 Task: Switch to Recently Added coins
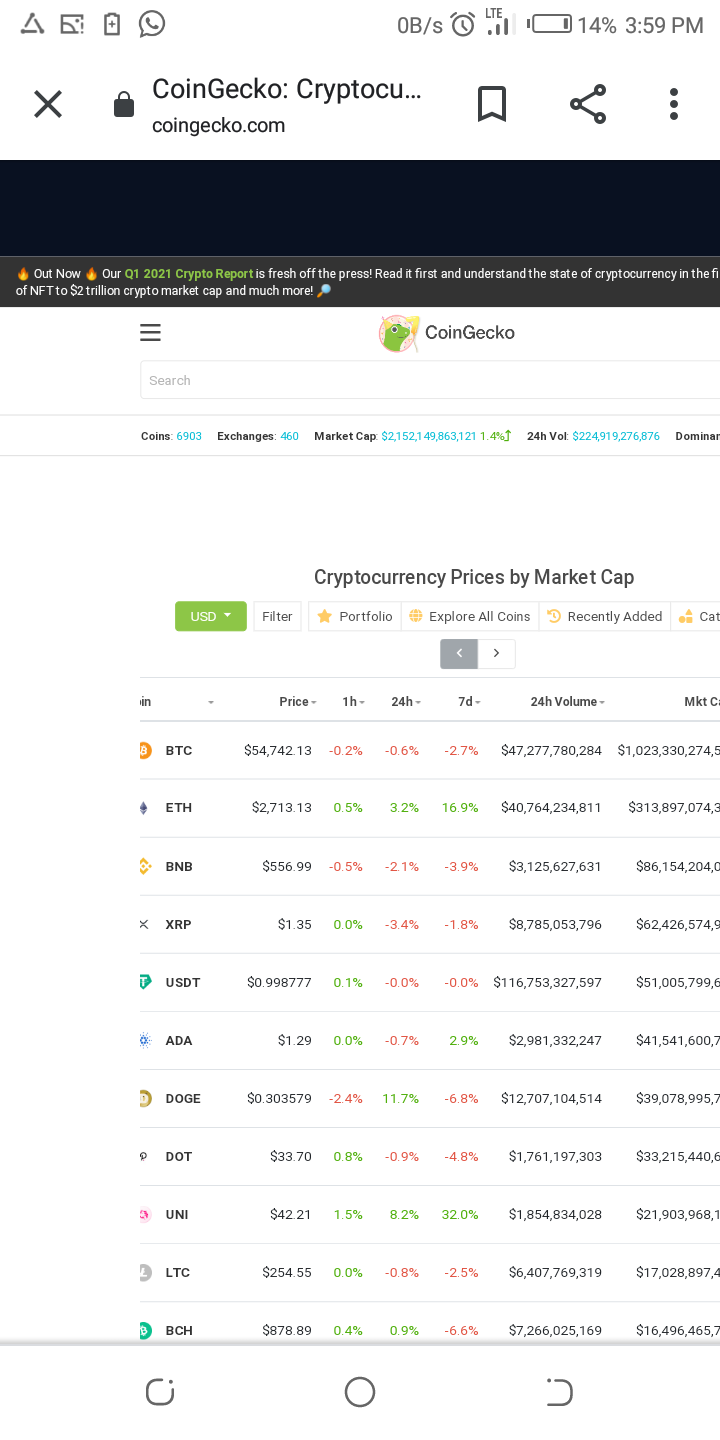(605, 616)
